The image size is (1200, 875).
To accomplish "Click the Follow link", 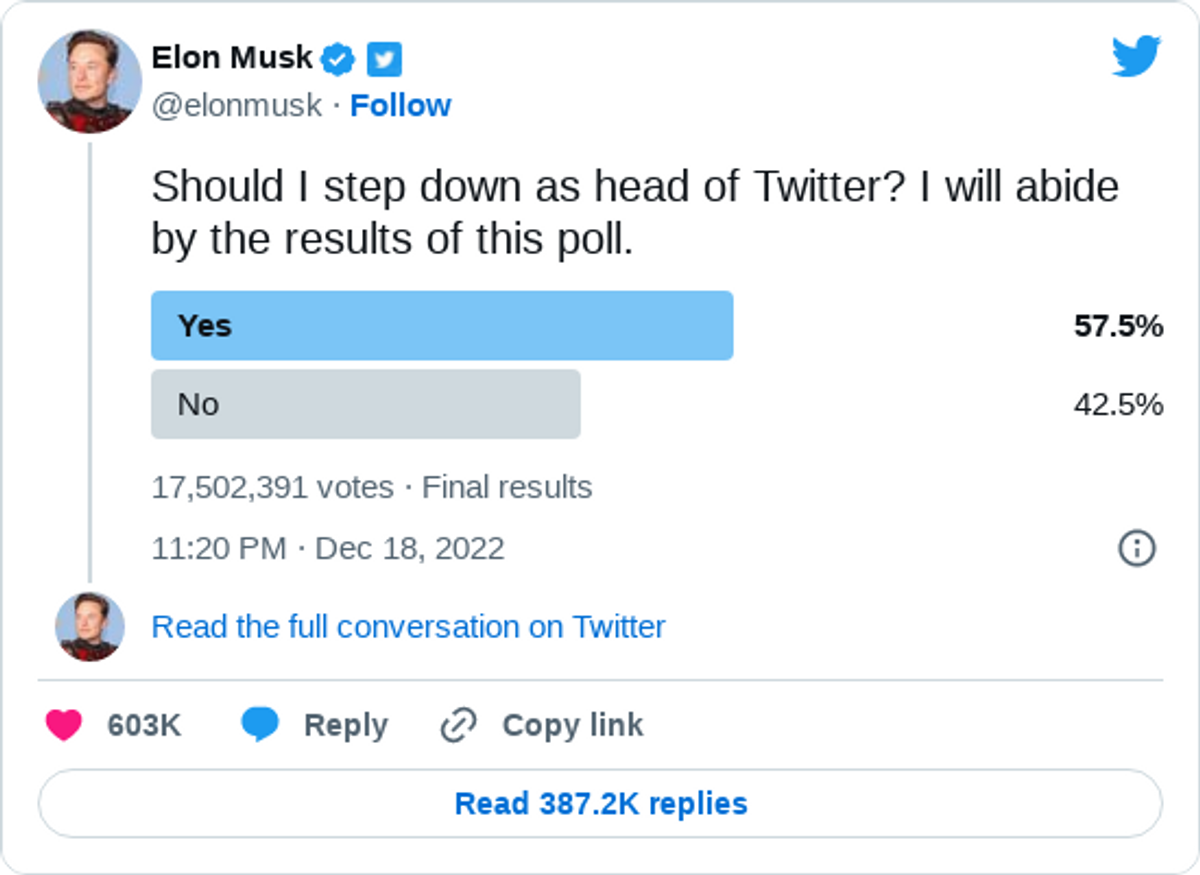I will 400,105.
